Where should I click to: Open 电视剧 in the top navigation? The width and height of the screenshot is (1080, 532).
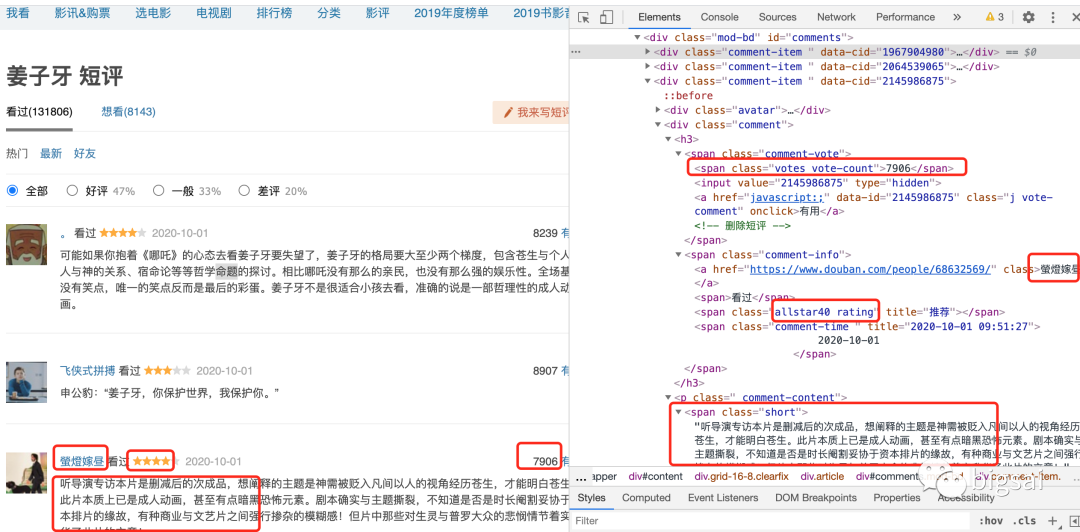point(213,13)
